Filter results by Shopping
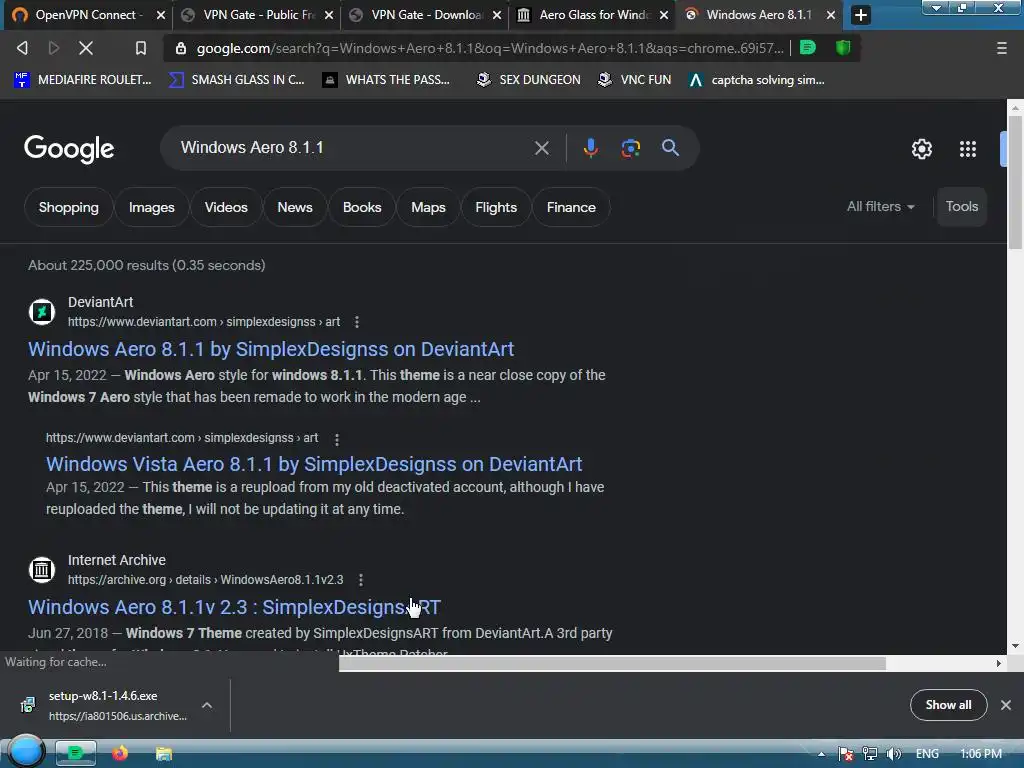 (69, 208)
